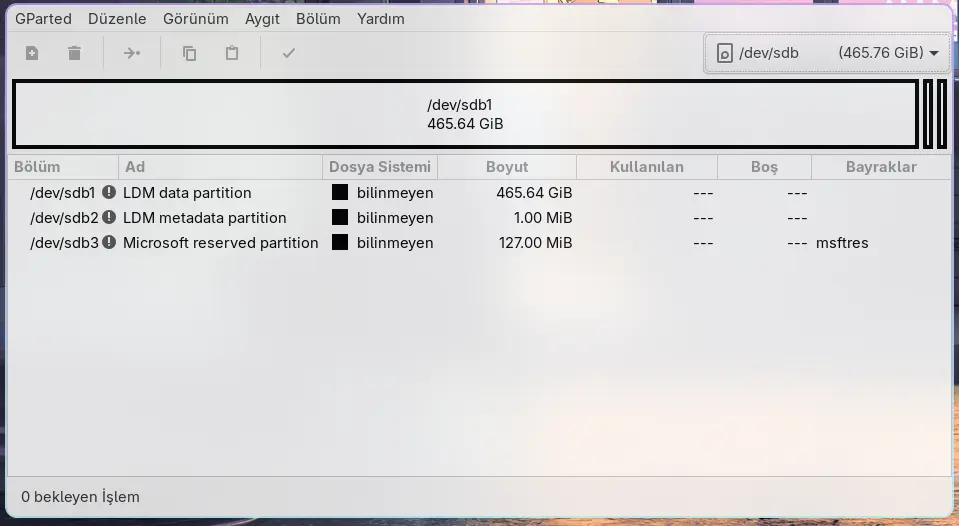Open the Aygıt menu
This screenshot has height=526, width=959.
pos(262,19)
